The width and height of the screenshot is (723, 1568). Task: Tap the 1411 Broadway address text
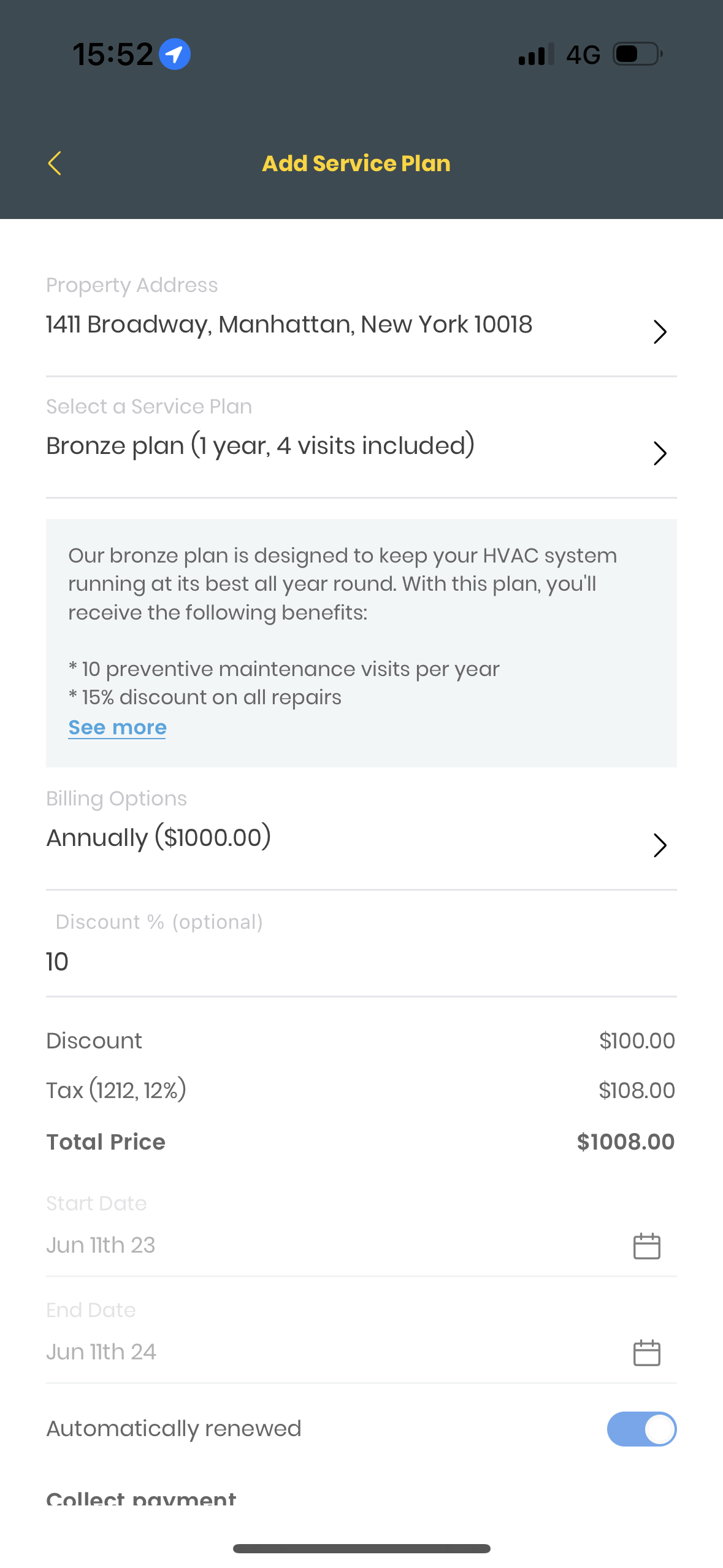[289, 325]
